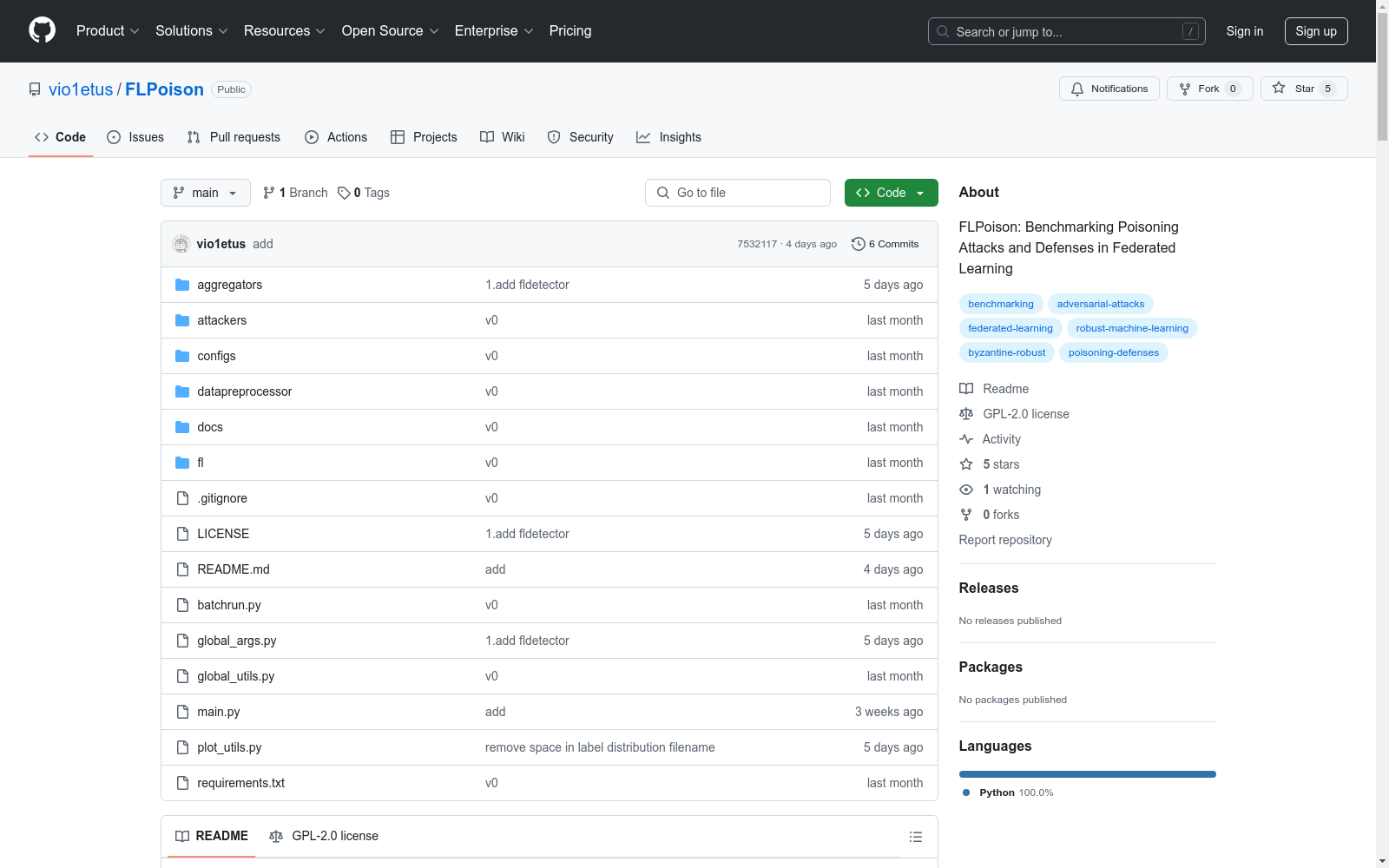Click the README.md file icon

182,569
